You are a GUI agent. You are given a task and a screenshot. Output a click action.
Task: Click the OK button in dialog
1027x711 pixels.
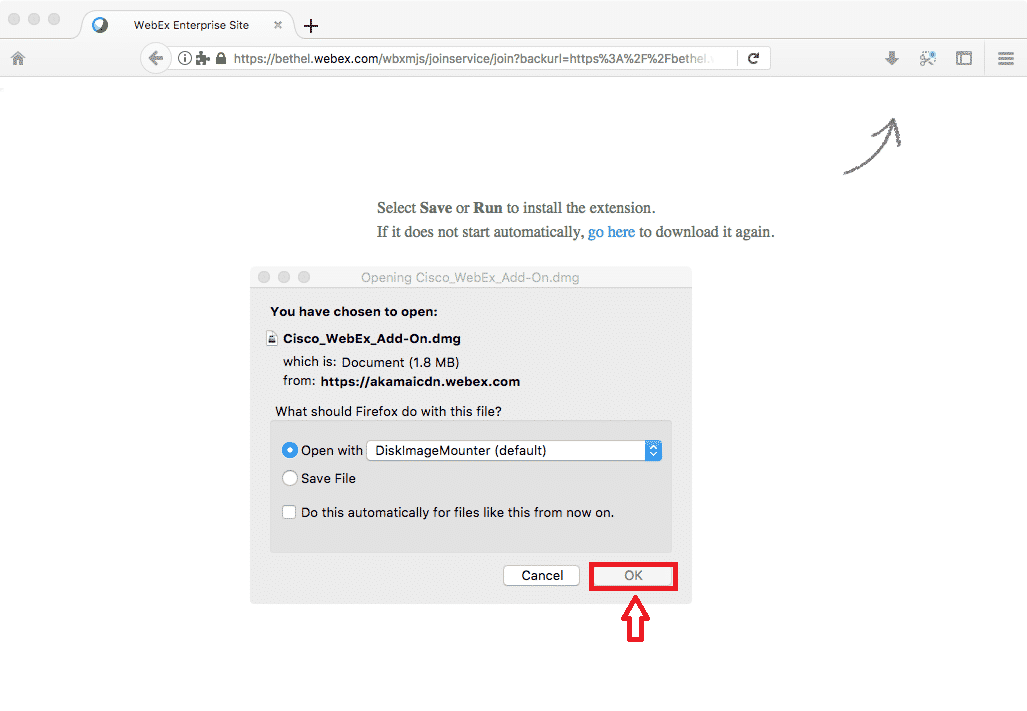click(x=633, y=575)
